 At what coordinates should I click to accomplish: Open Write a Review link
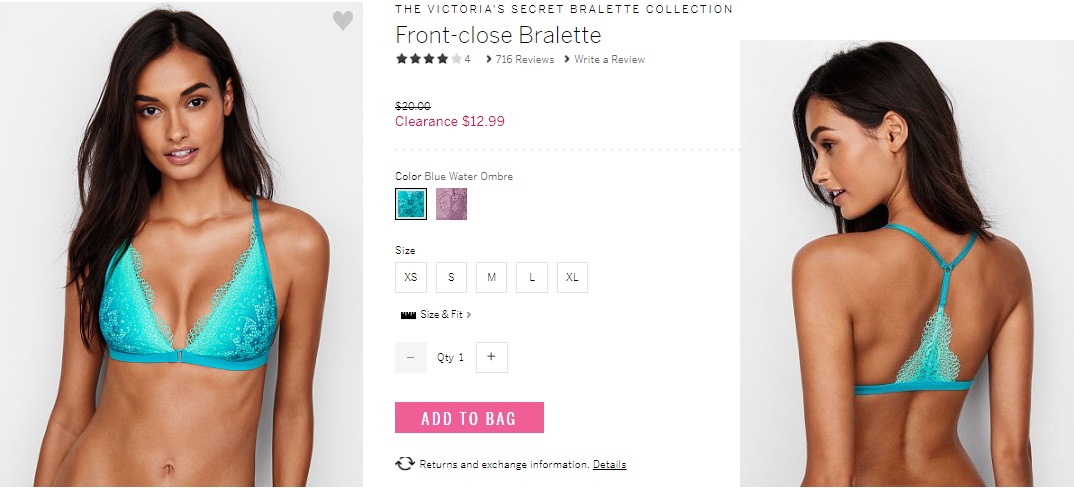[609, 60]
